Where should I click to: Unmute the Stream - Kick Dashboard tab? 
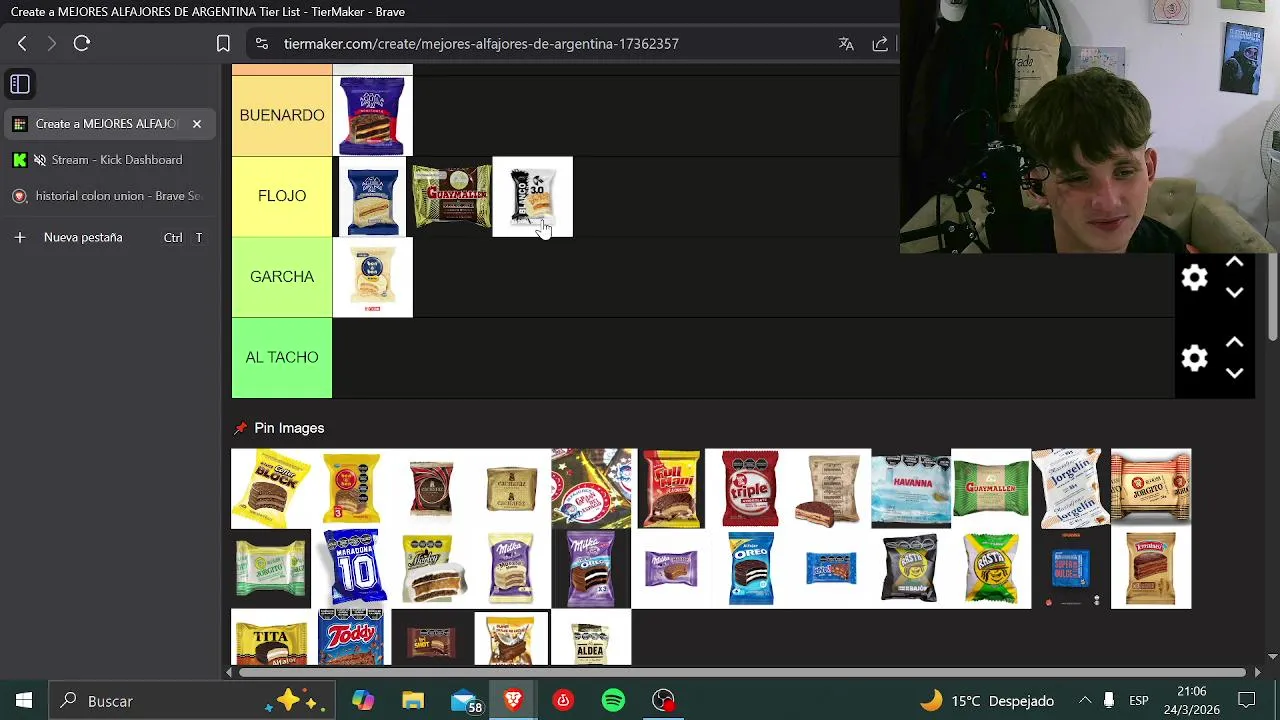[40, 160]
